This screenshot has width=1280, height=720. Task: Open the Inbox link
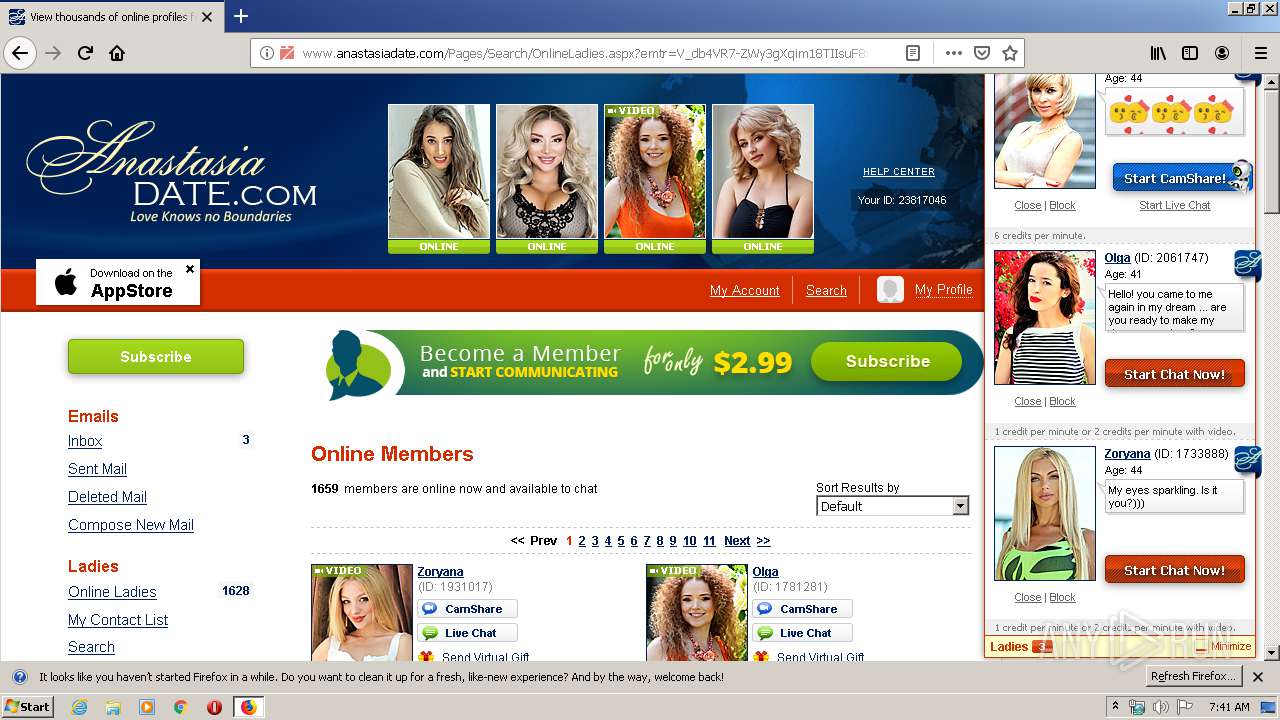click(85, 441)
